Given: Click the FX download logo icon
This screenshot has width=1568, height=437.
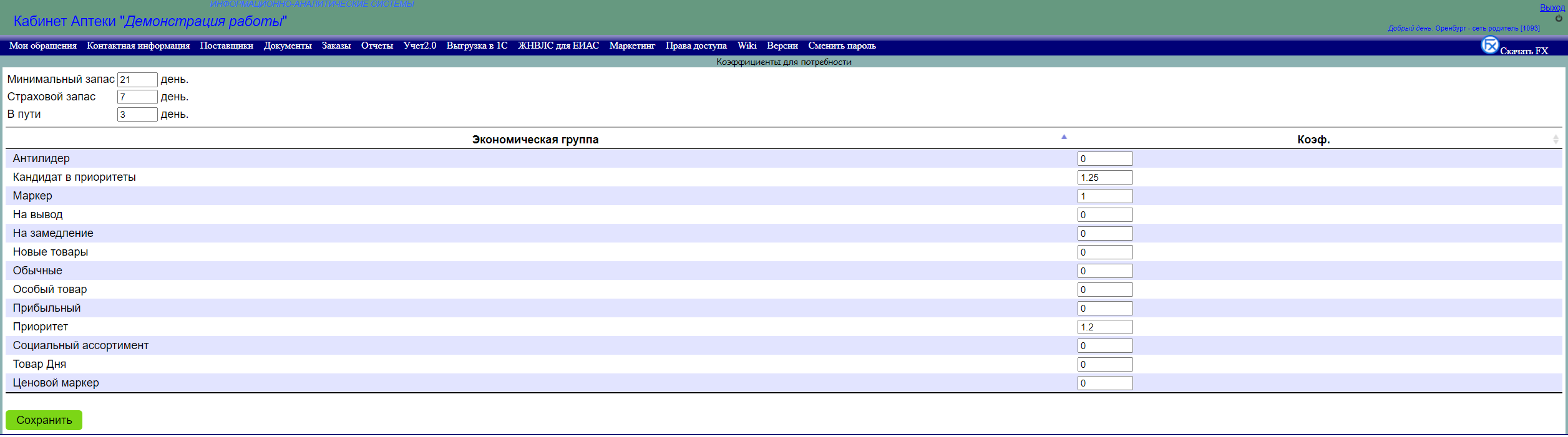Looking at the screenshot, I should [x=1489, y=46].
